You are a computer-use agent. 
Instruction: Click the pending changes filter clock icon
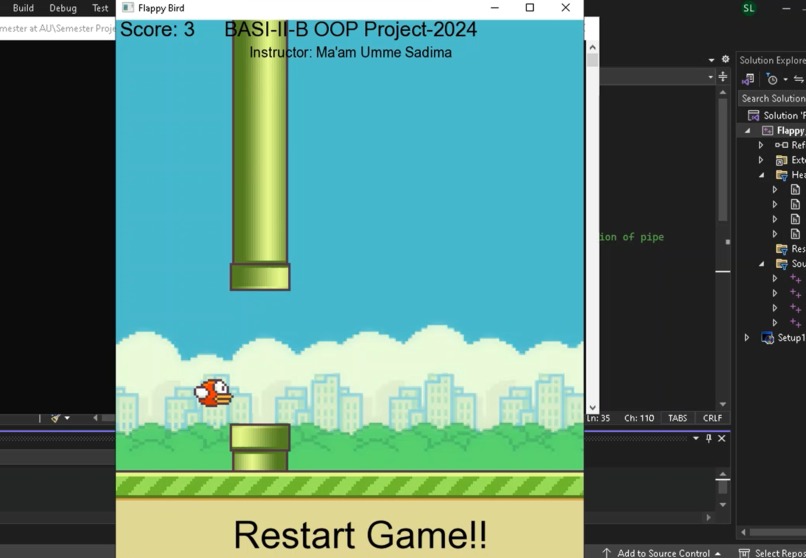[x=772, y=79]
